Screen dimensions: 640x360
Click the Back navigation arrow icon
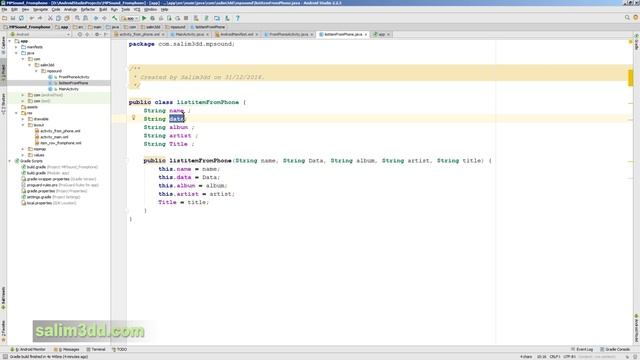[x=96, y=18]
